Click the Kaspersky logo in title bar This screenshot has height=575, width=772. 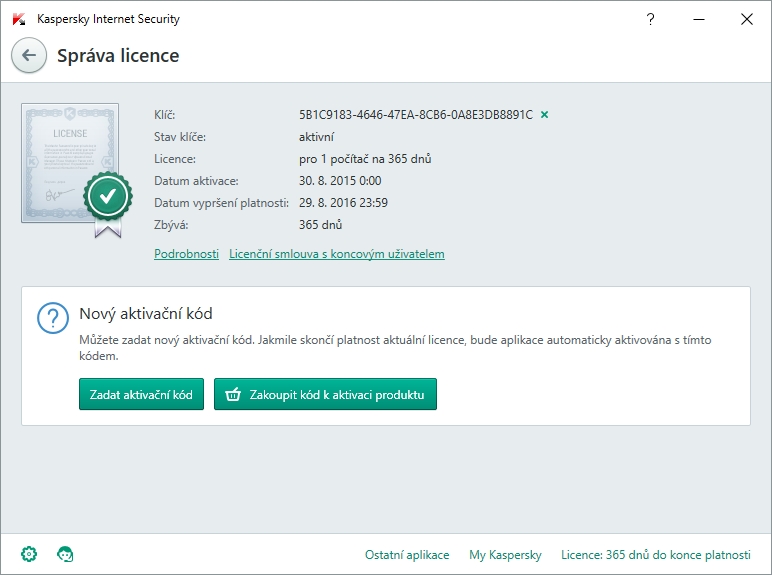[x=18, y=19]
